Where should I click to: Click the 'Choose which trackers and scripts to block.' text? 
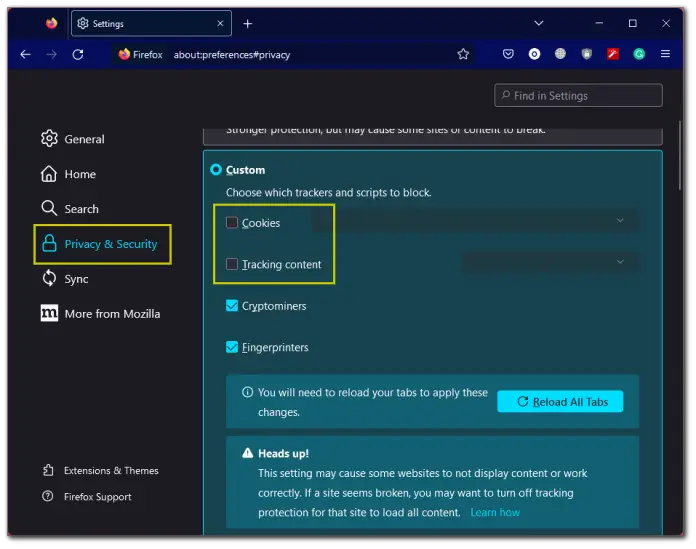[x=328, y=193]
